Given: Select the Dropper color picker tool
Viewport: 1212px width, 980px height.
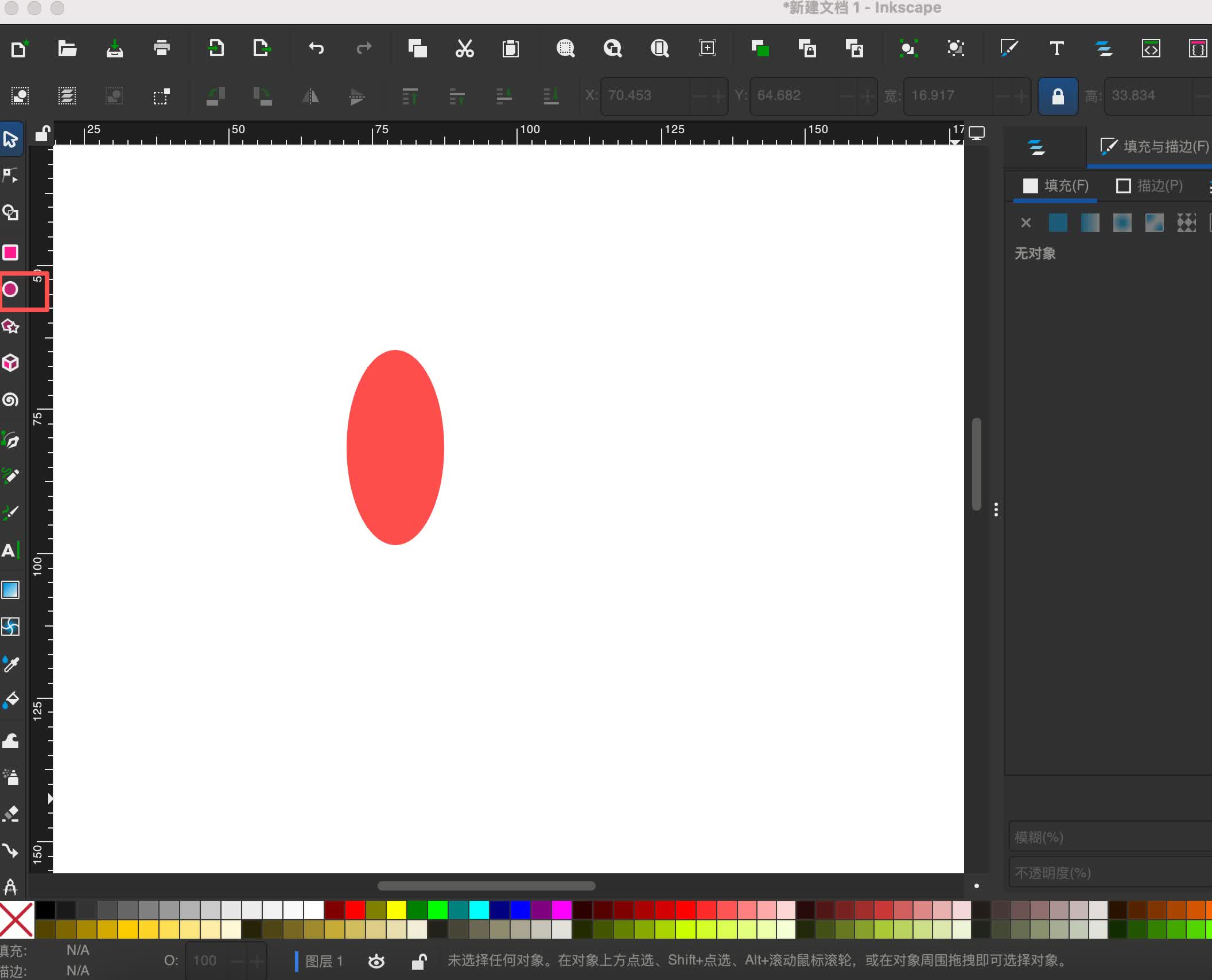Looking at the screenshot, I should click(11, 664).
